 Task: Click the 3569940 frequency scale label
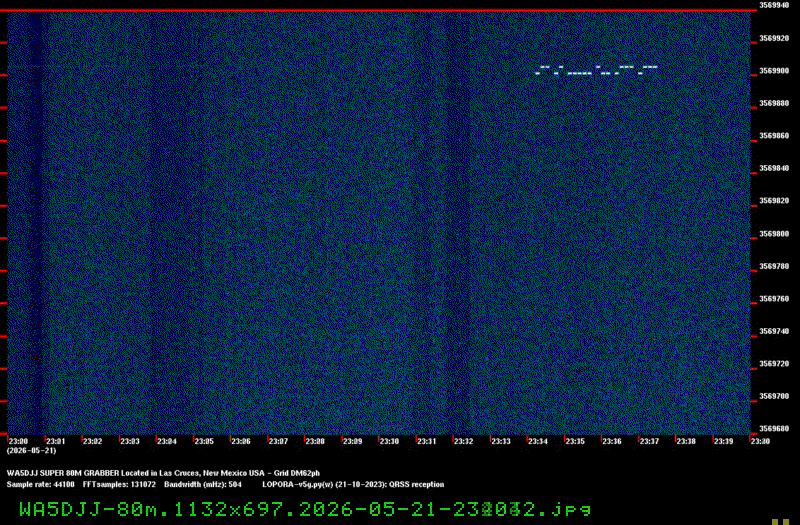[x=774, y=5]
